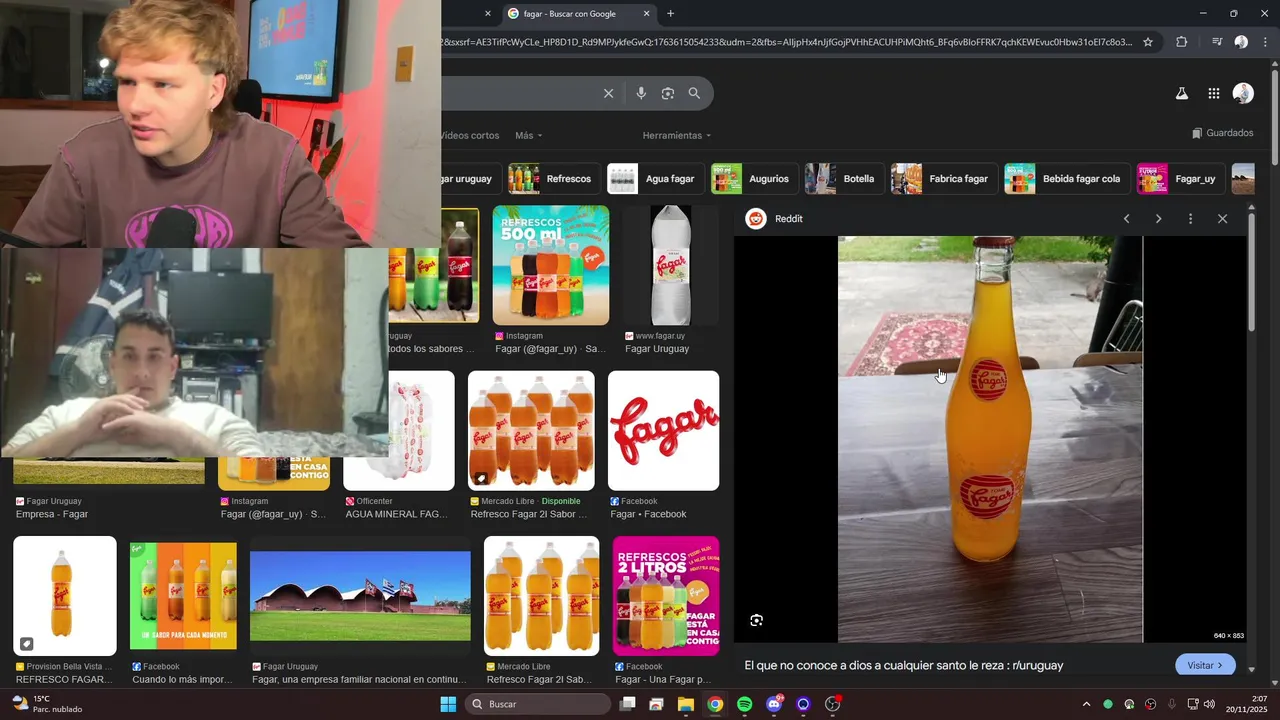Open Discord from the taskbar

pos(773,704)
